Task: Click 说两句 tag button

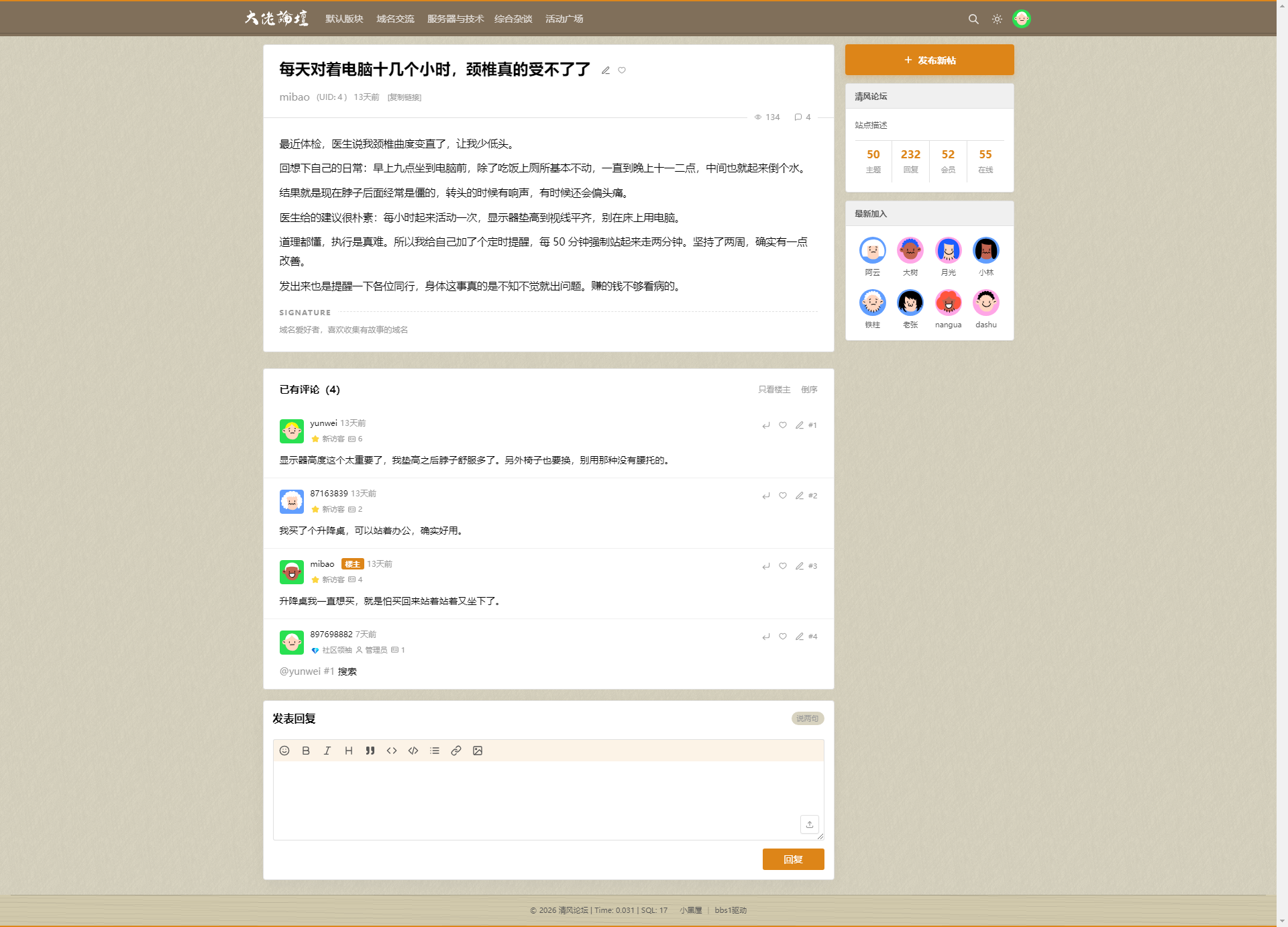Action: 808,718
